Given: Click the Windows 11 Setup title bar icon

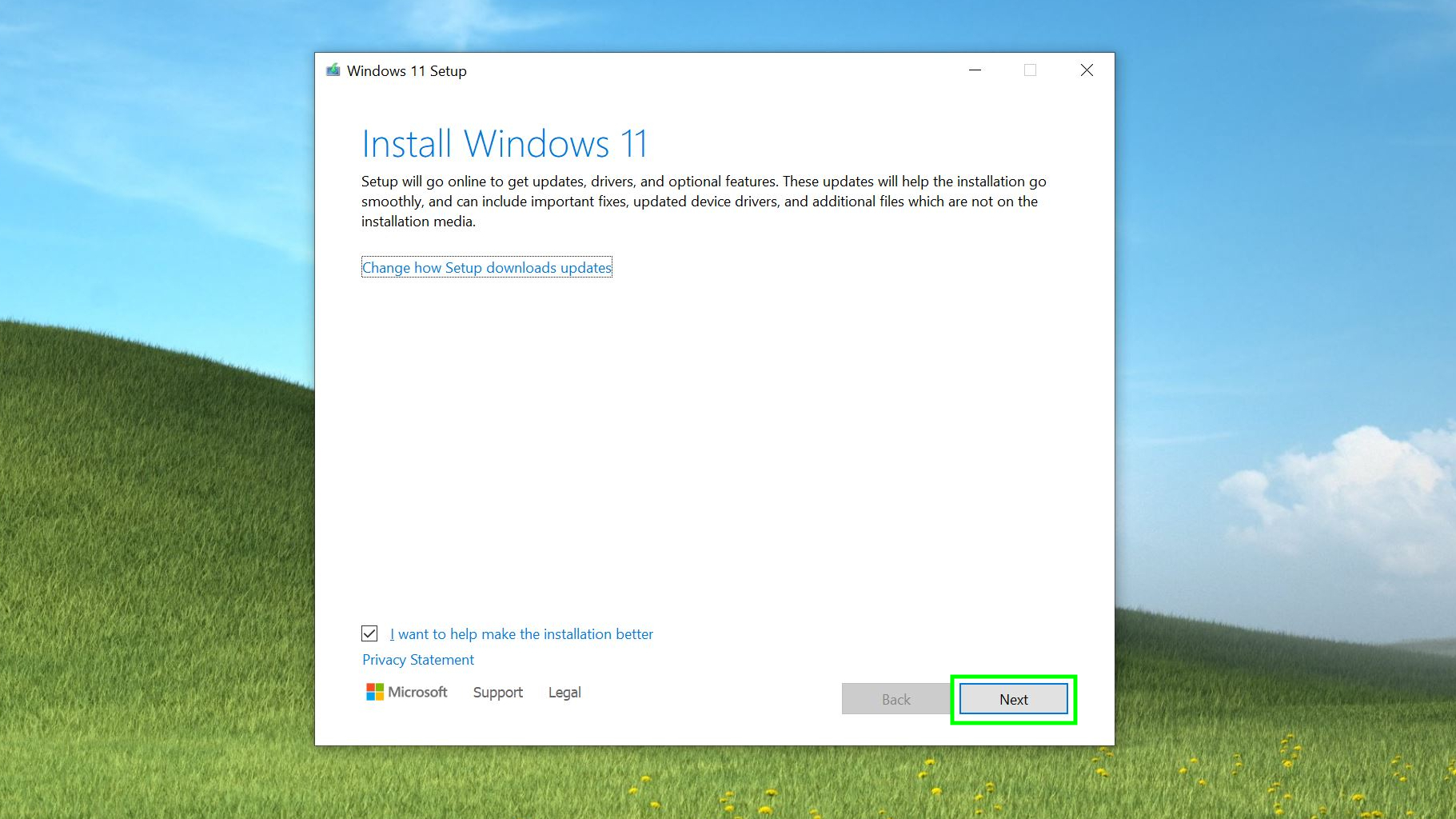Looking at the screenshot, I should click(x=333, y=70).
